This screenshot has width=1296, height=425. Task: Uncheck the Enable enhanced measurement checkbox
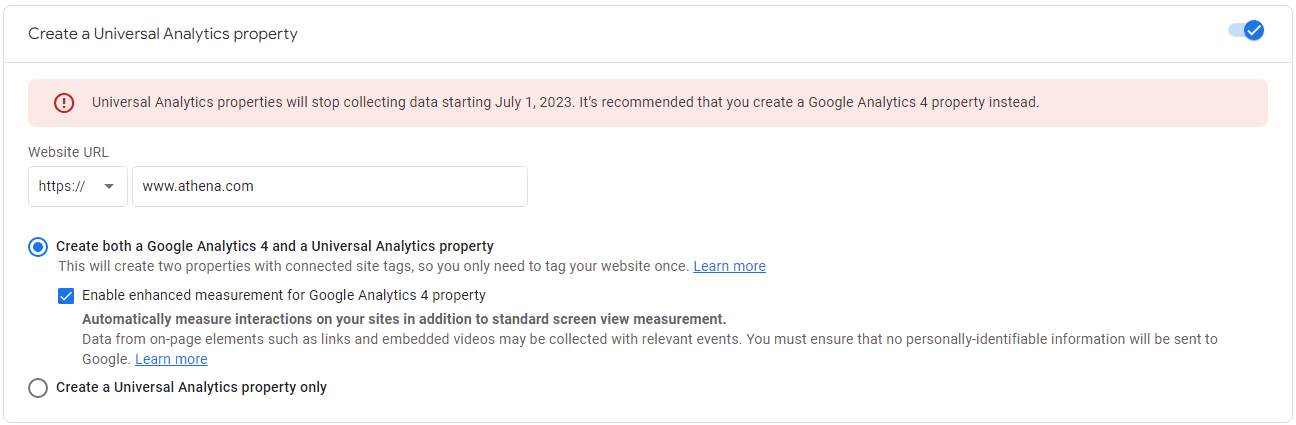coord(66,296)
